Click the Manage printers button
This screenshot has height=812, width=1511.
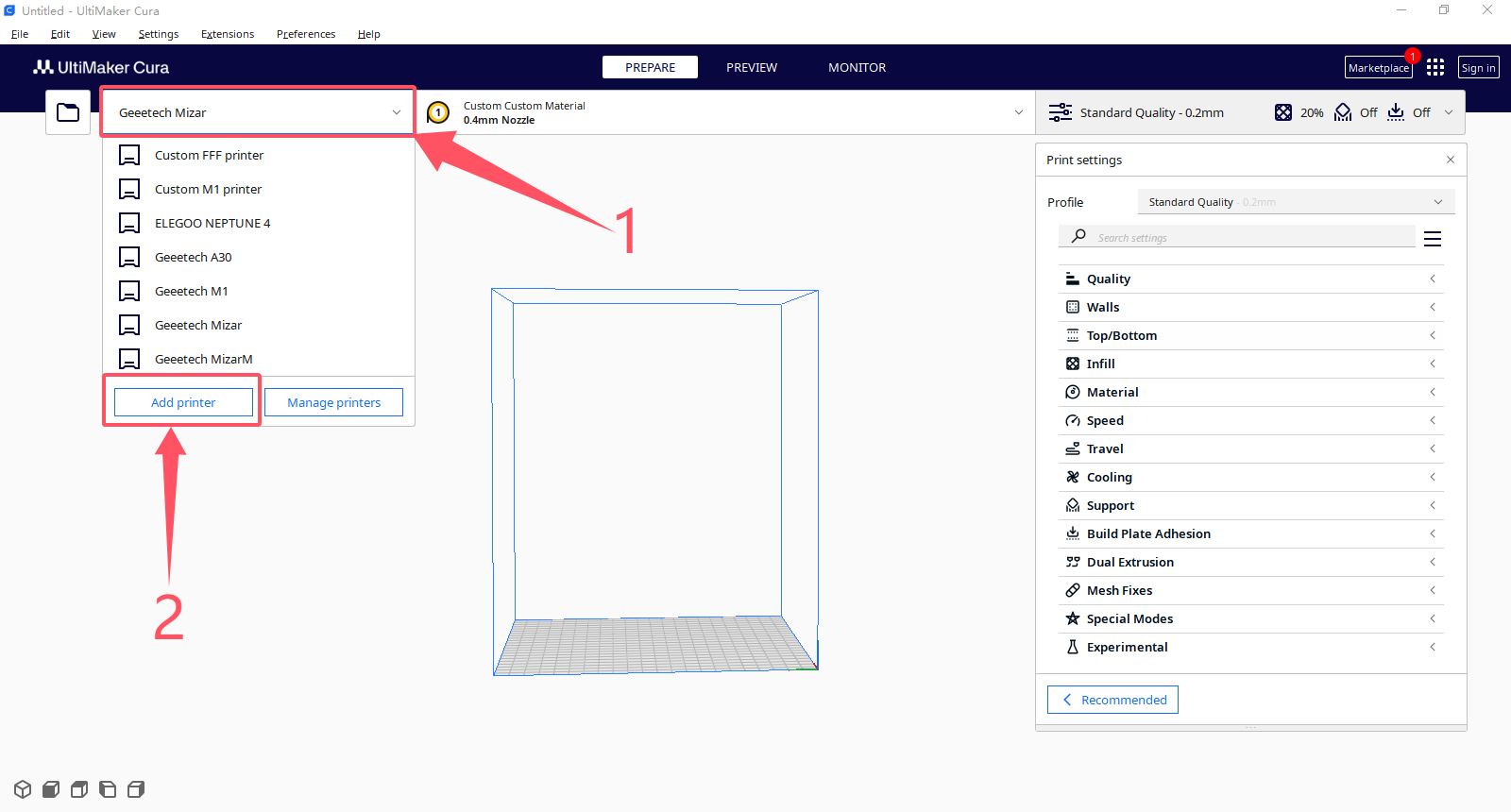click(x=333, y=402)
